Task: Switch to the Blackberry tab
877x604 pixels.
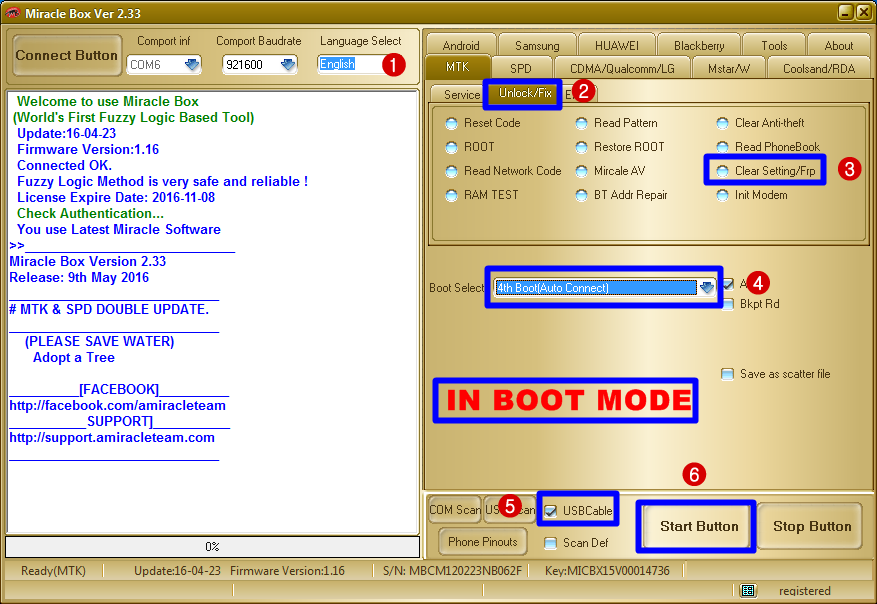Action: coord(699,45)
